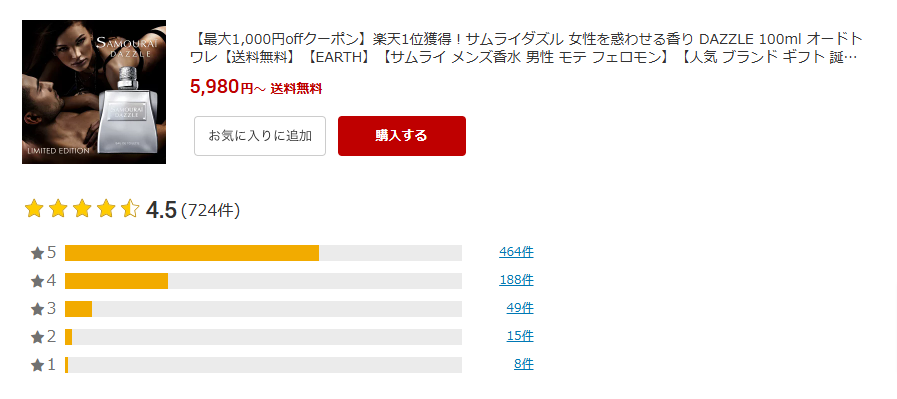The image size is (897, 399).
Task: Click the ★3 row star icon
Action: click(37, 309)
